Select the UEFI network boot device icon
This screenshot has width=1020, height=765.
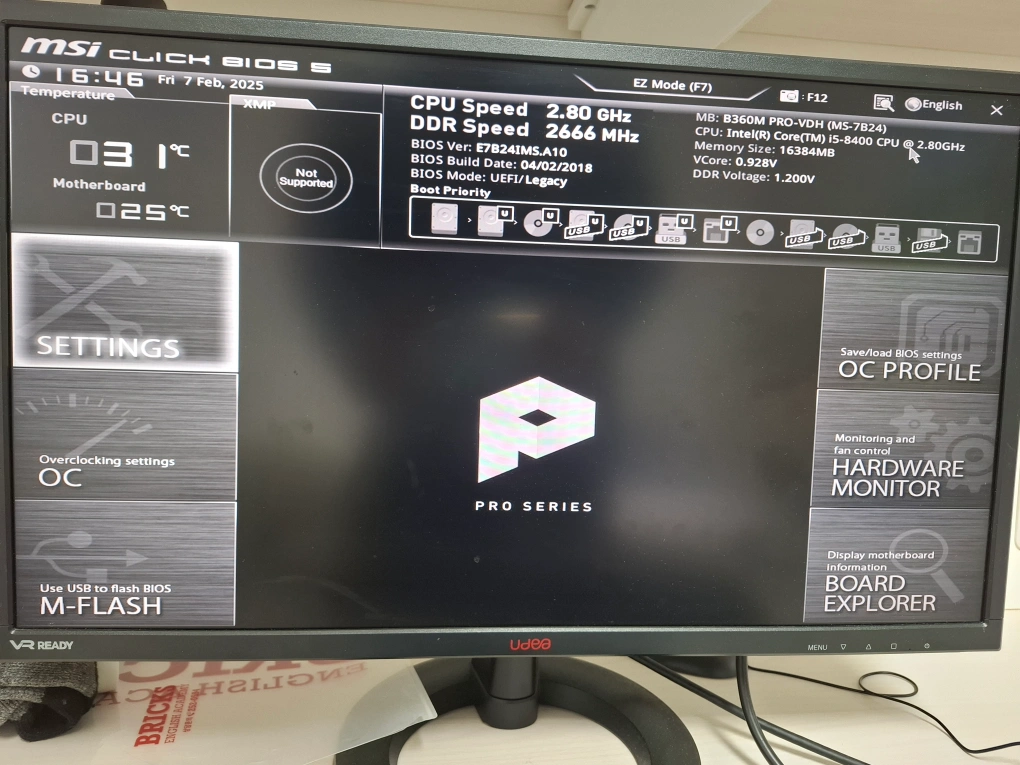pyautogui.click(x=719, y=230)
